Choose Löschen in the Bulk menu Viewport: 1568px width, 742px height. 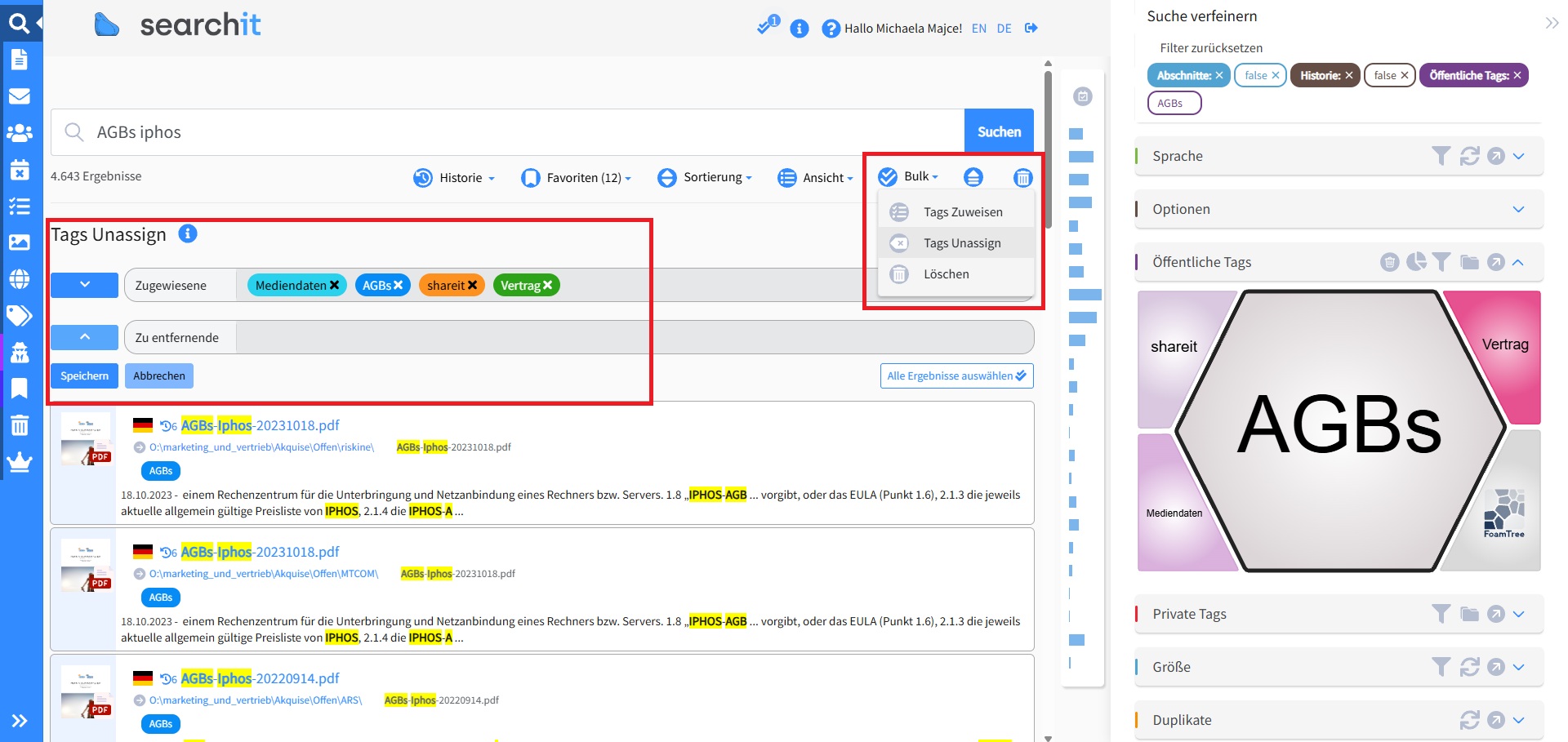[946, 274]
